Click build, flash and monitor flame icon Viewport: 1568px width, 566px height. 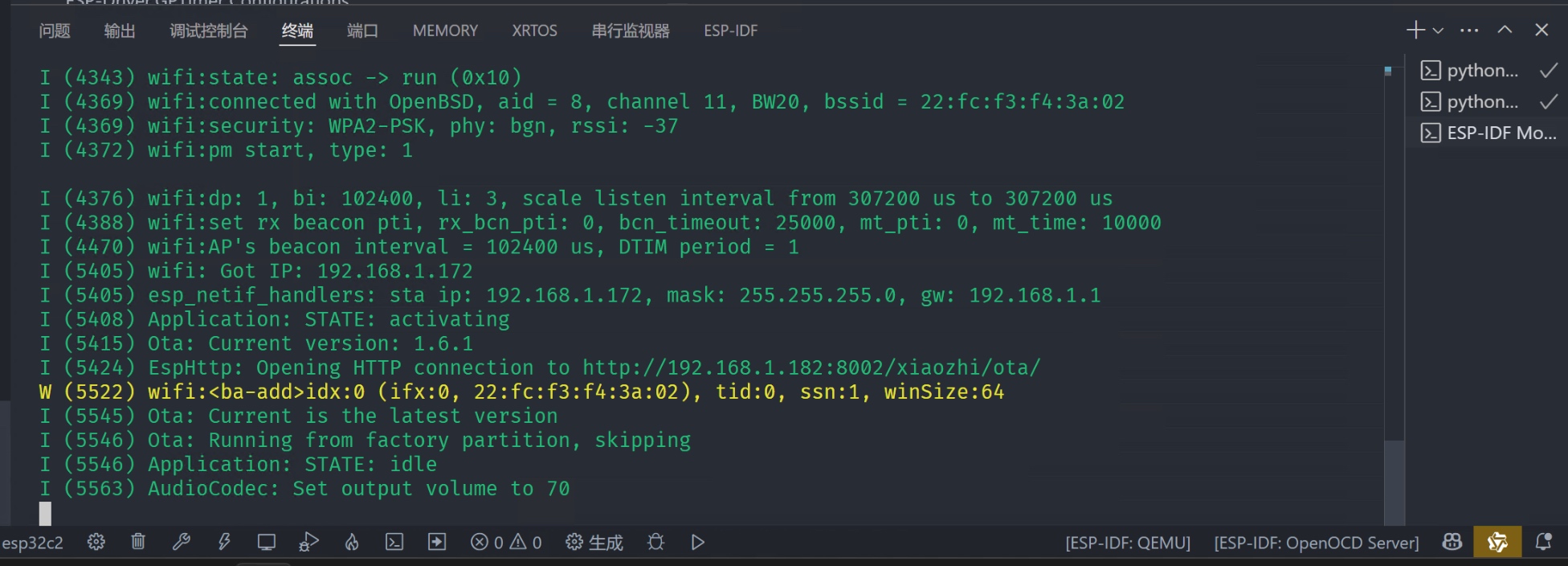click(x=352, y=543)
